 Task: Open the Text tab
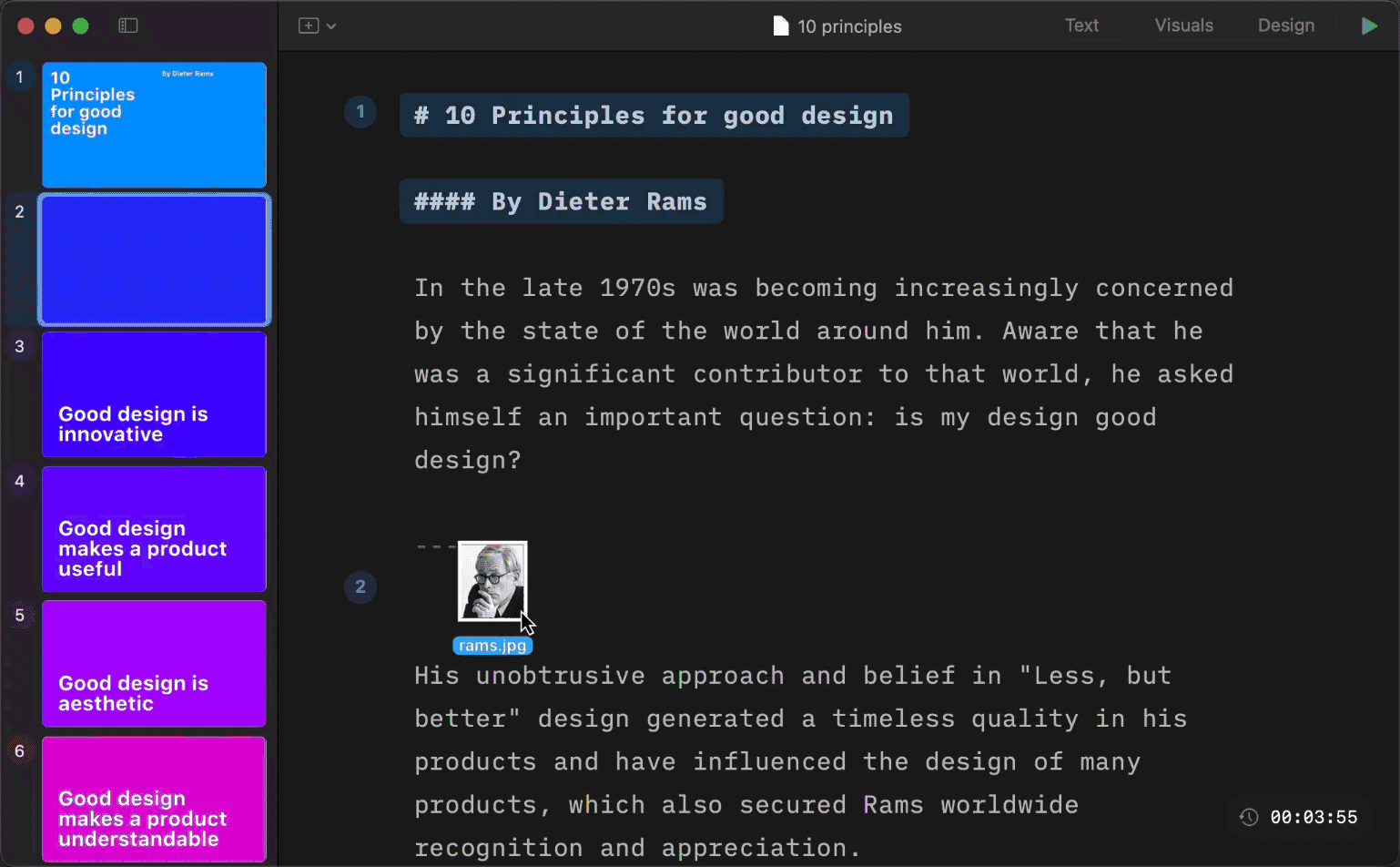[x=1081, y=25]
